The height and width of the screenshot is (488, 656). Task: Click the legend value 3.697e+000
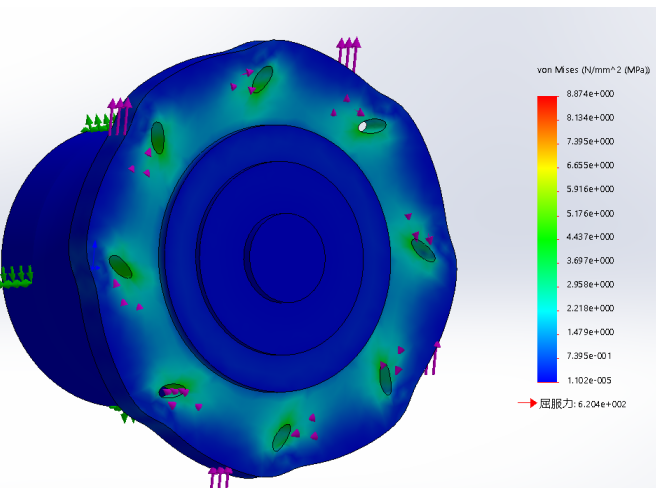(590, 261)
